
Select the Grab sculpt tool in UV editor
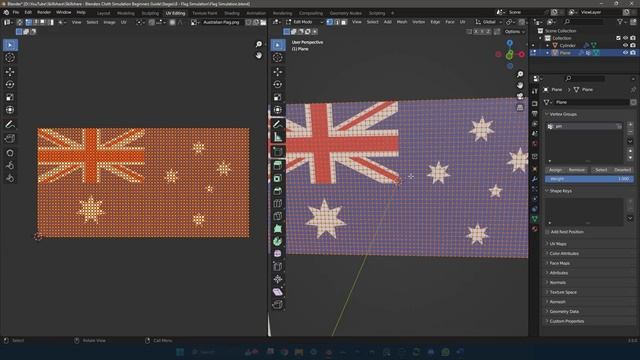(x=10, y=153)
